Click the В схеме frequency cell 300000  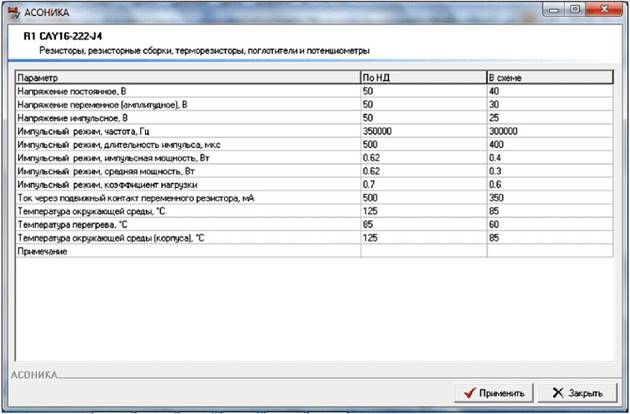click(x=548, y=131)
